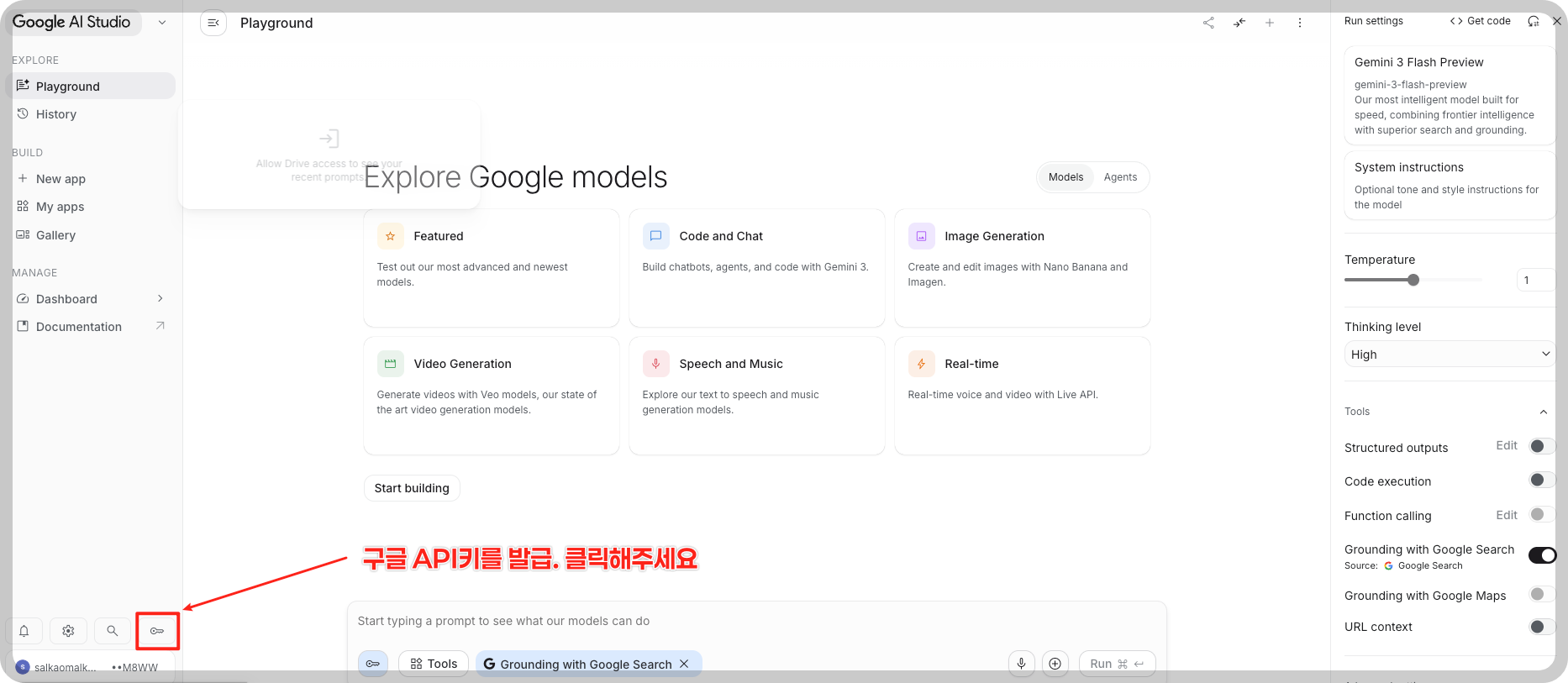Viewport: 1568px width, 683px height.
Task: Open the account menu at the sidebar bottom
Action: (91, 667)
